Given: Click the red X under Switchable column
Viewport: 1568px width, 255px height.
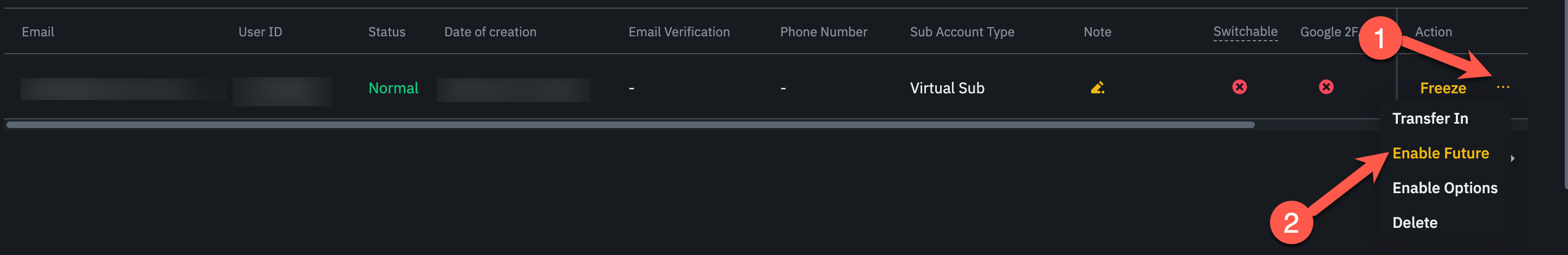Looking at the screenshot, I should [1239, 87].
